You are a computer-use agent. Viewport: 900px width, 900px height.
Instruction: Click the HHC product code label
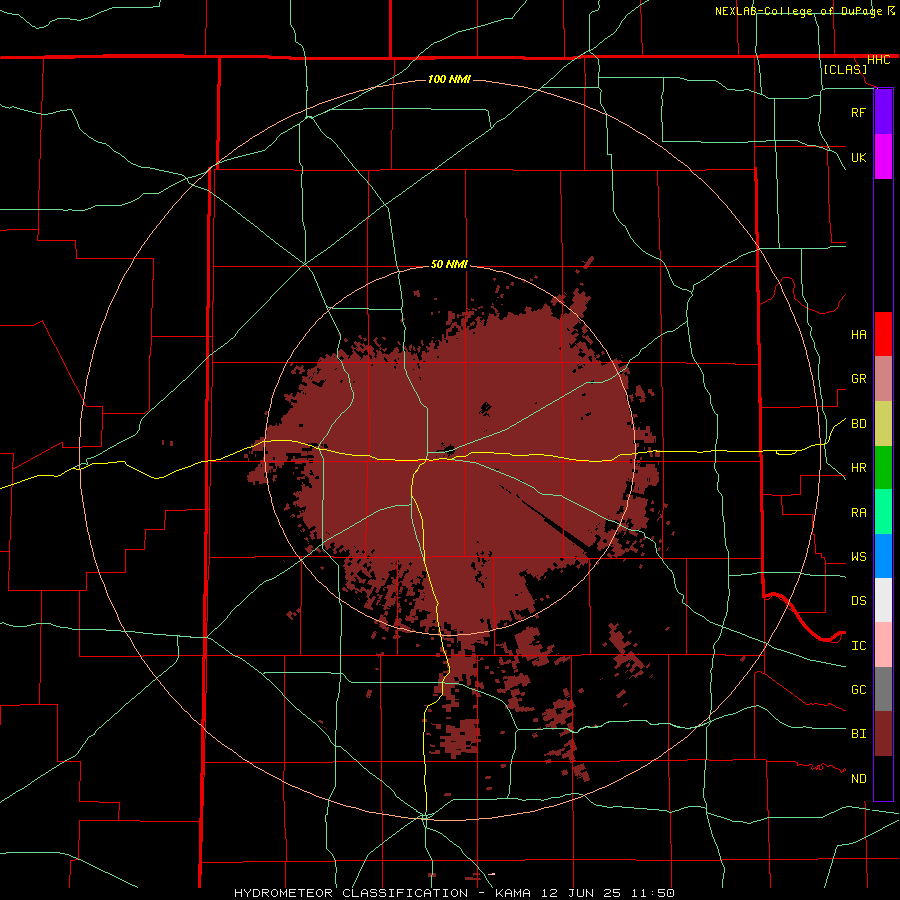[x=878, y=60]
